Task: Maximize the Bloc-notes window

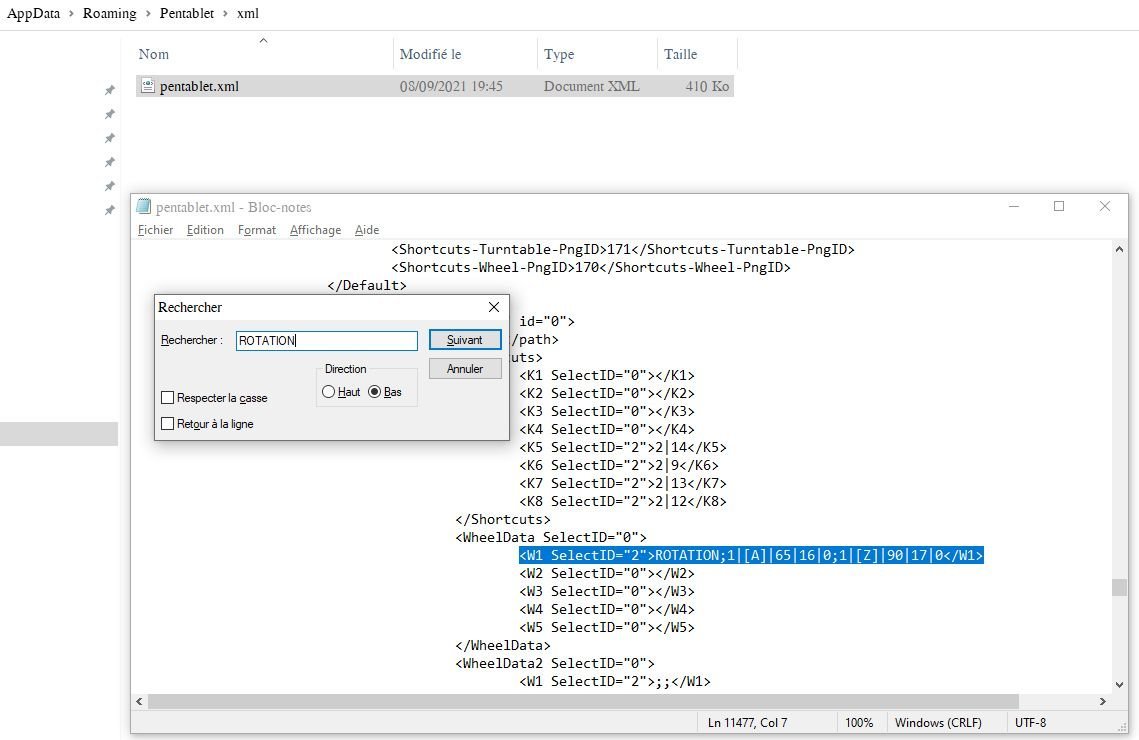Action: pyautogui.click(x=1059, y=207)
